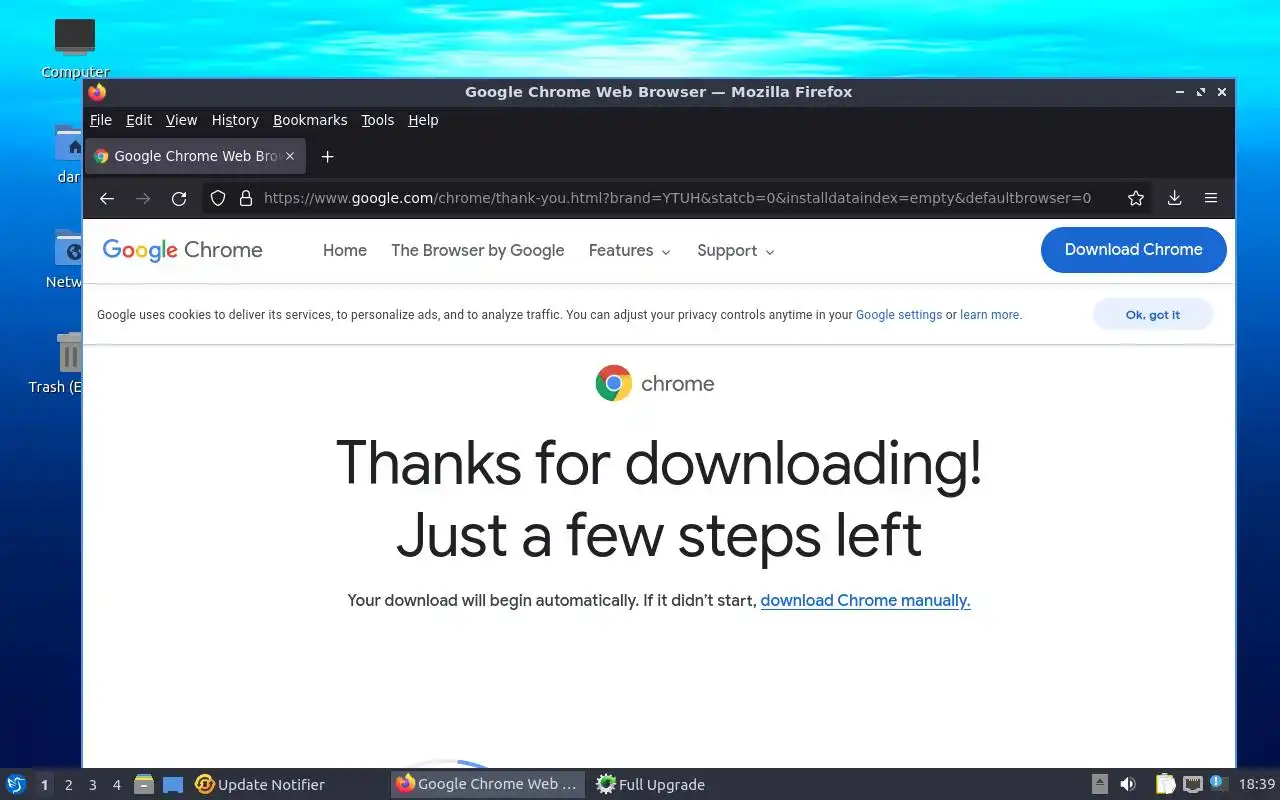The image size is (1280, 800).
Task: Open the History menu
Action: pos(235,120)
